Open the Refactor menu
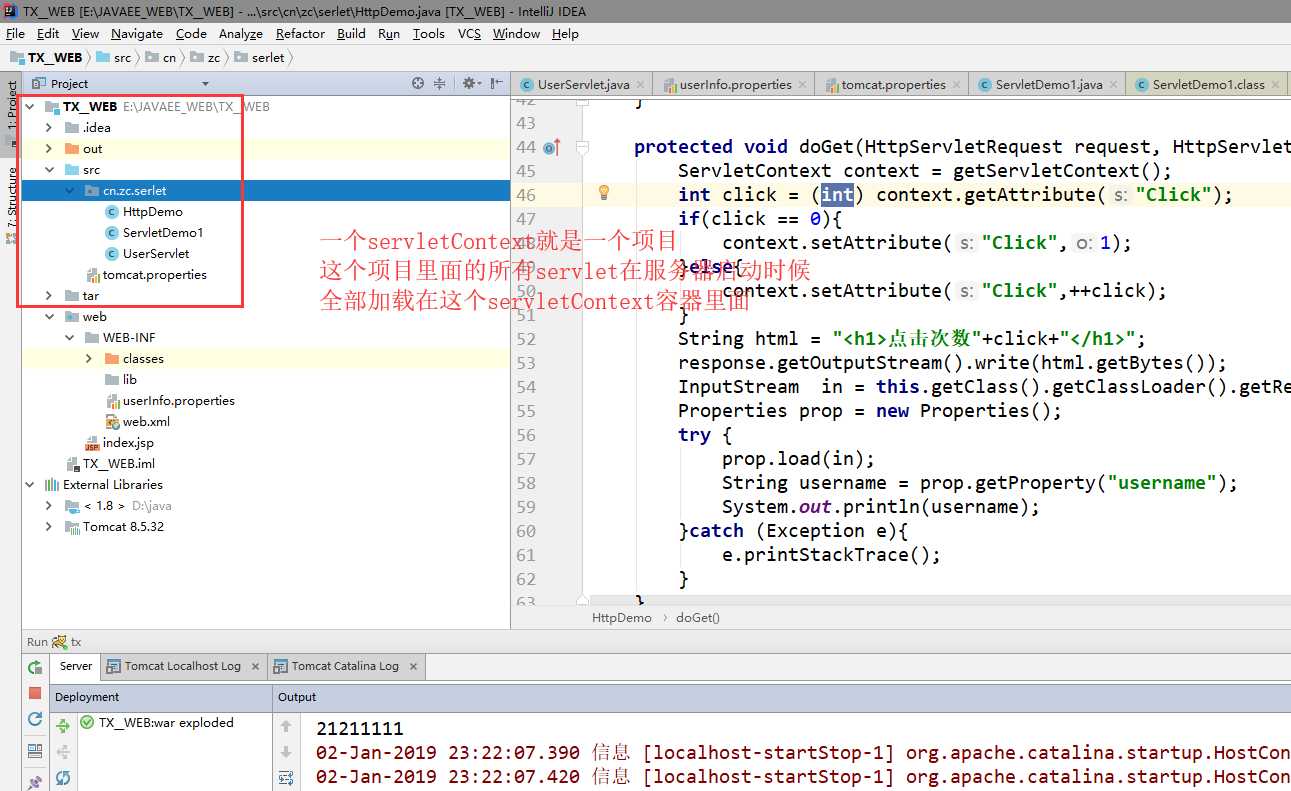This screenshot has width=1291, height=791. pos(300,34)
